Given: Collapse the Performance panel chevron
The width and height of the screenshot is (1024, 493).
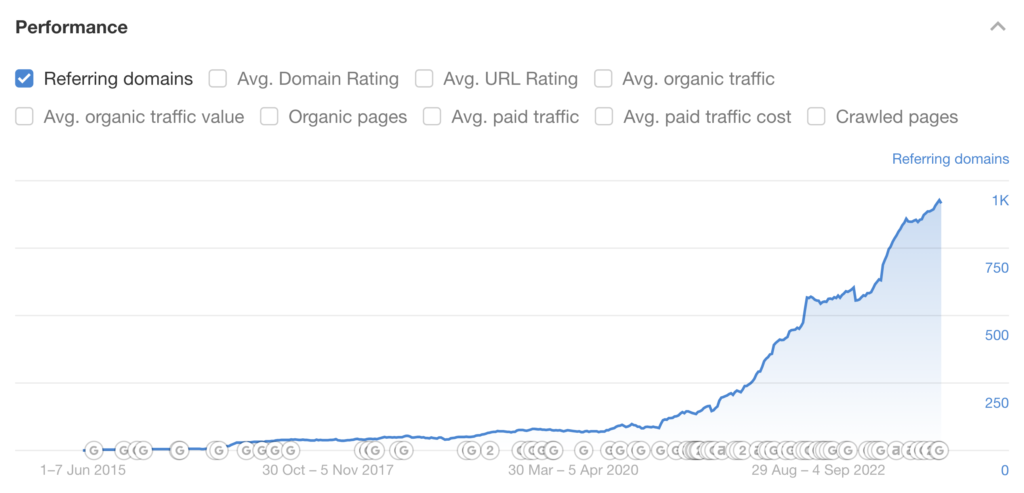Looking at the screenshot, I should [997, 27].
